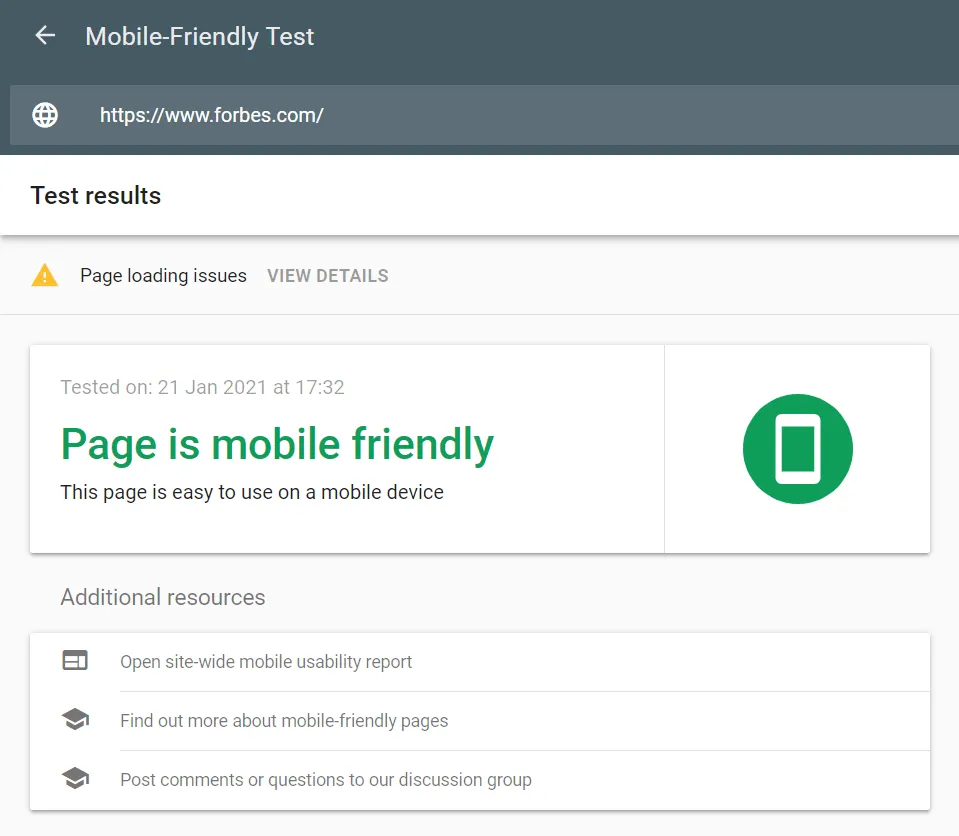Screen dimensions: 959x836
Task: Click the back arrow in the header
Action: (45, 36)
